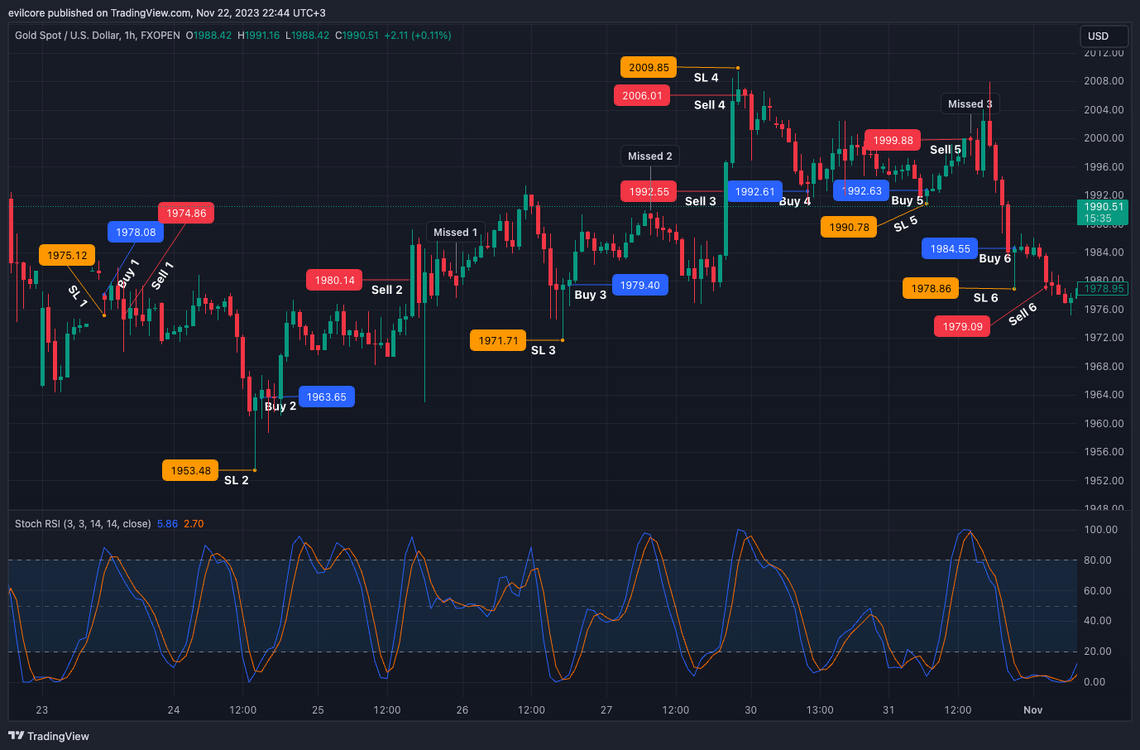Click the orange 2.70 Stoch RSI value
The height and width of the screenshot is (750, 1140).
[x=193, y=523]
